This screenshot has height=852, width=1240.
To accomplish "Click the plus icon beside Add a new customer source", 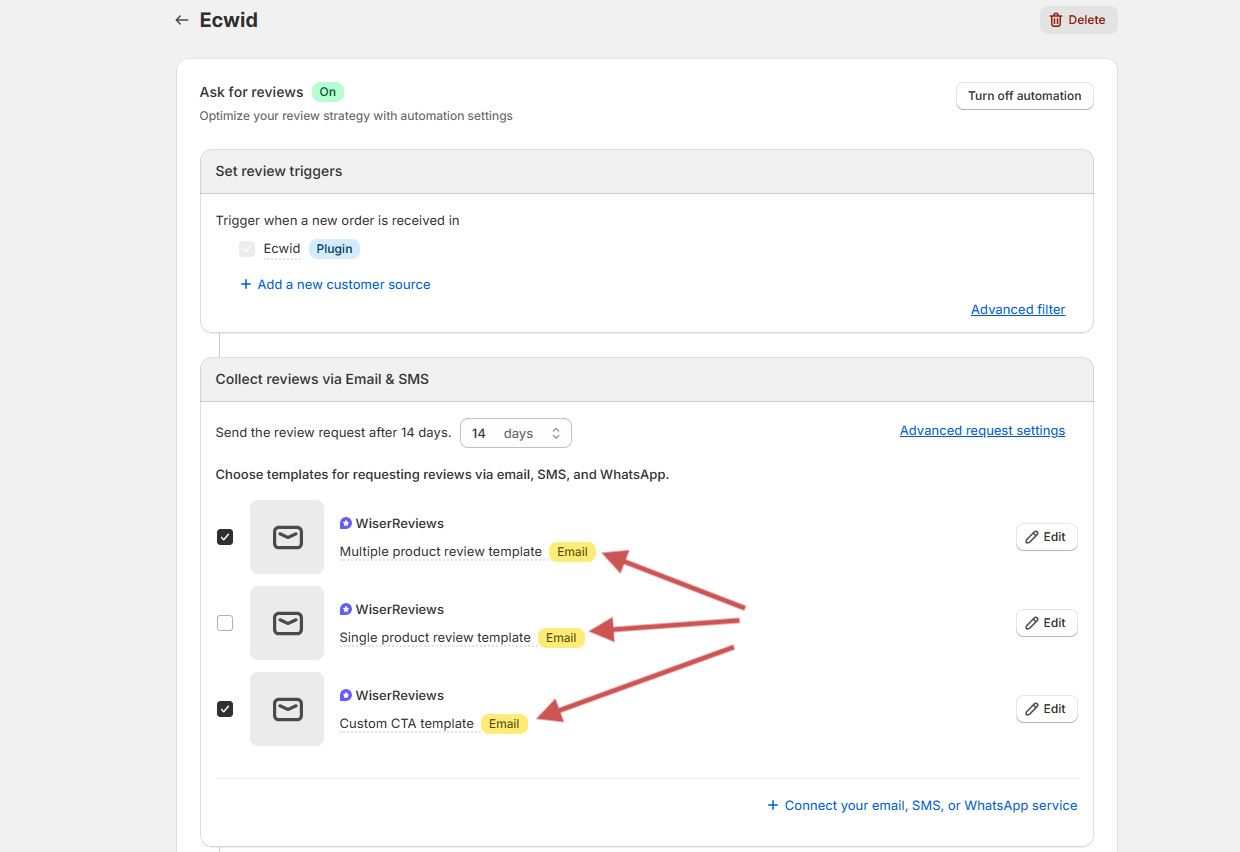I will point(246,285).
